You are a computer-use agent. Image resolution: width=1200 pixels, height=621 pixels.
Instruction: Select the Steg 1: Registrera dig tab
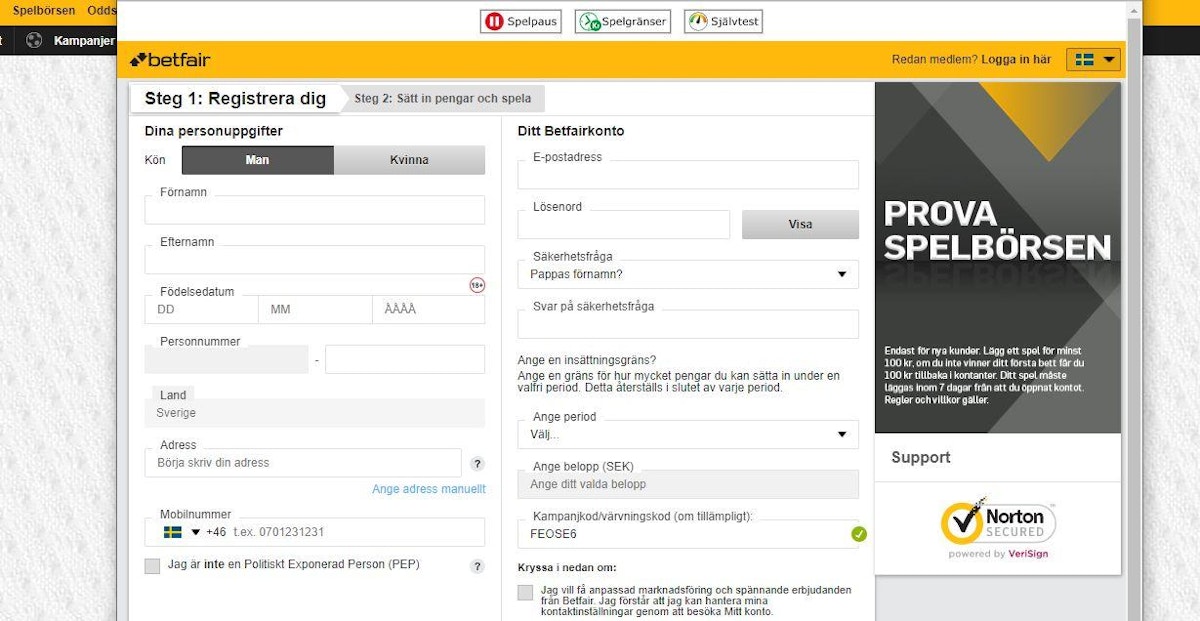coord(235,98)
